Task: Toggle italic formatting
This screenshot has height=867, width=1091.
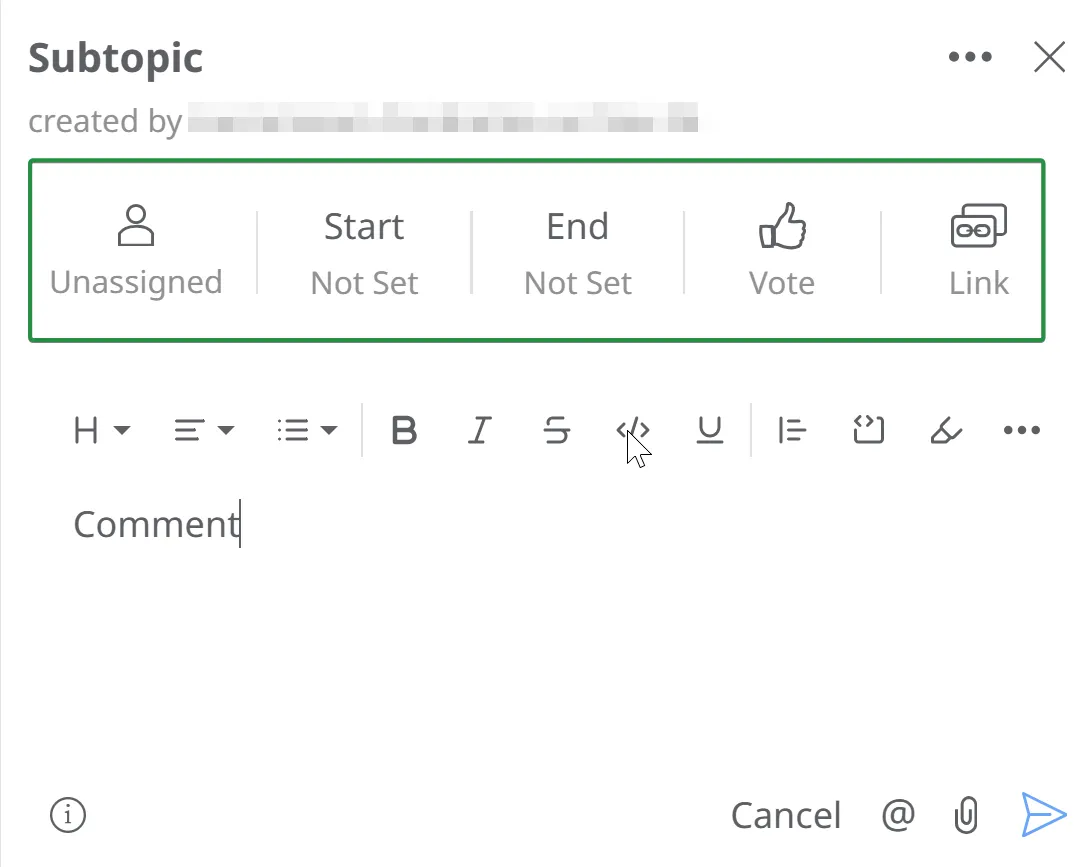Action: (x=480, y=431)
